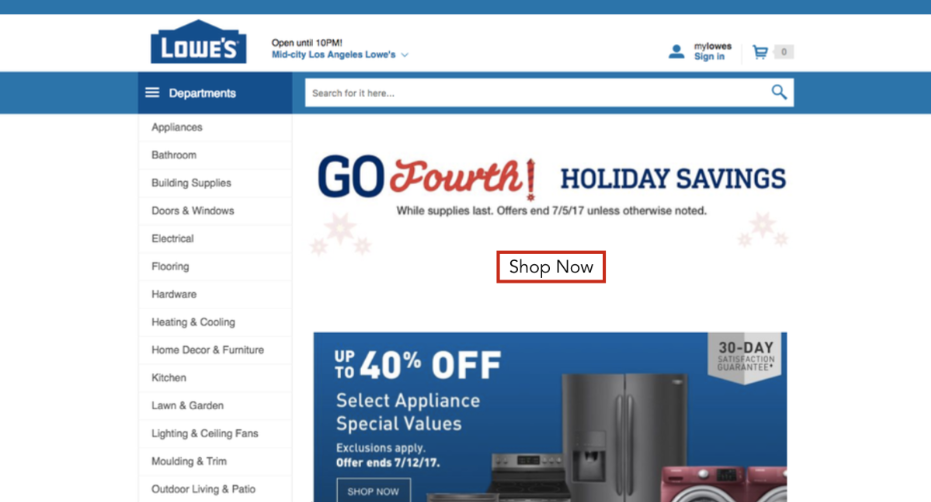Click SHOP NOW on appliance banner

click(373, 491)
